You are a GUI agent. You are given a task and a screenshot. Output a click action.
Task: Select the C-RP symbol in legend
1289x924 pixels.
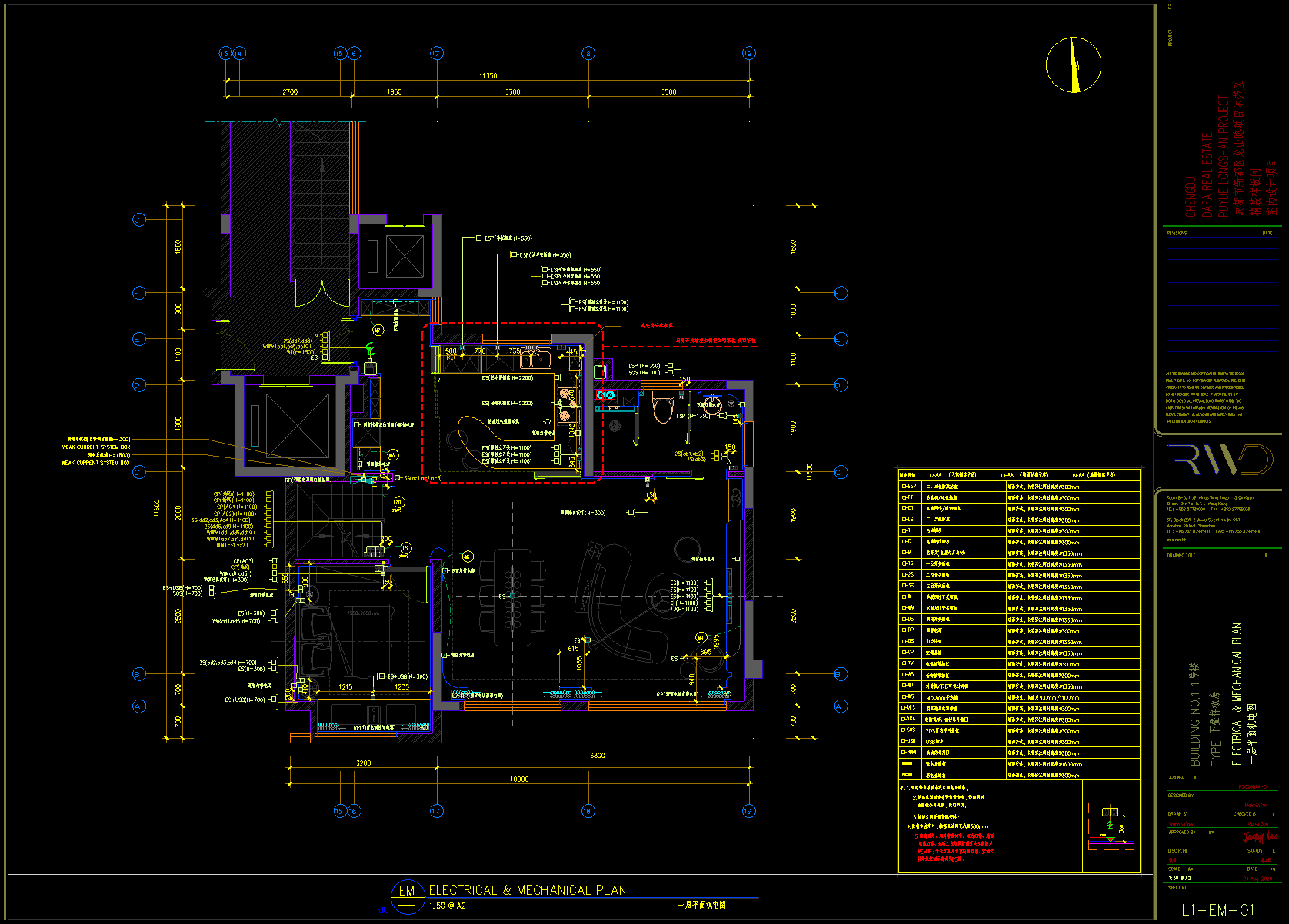click(x=908, y=630)
